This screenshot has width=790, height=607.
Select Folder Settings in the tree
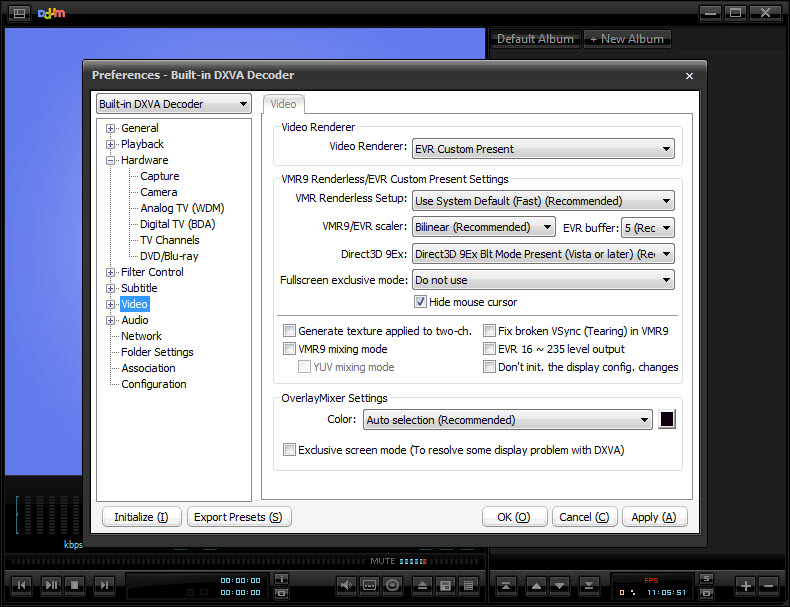(x=157, y=352)
